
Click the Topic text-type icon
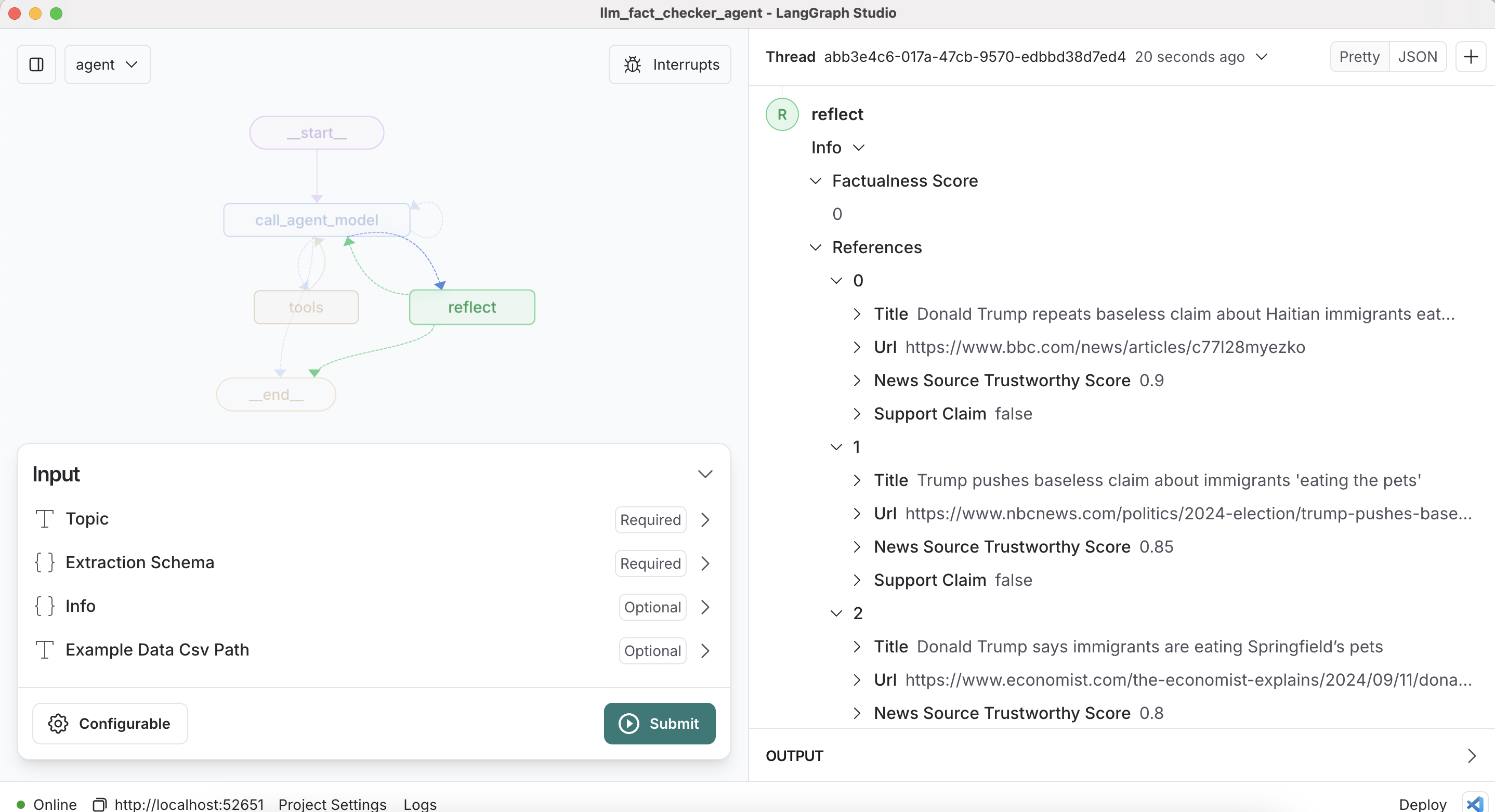[45, 519]
